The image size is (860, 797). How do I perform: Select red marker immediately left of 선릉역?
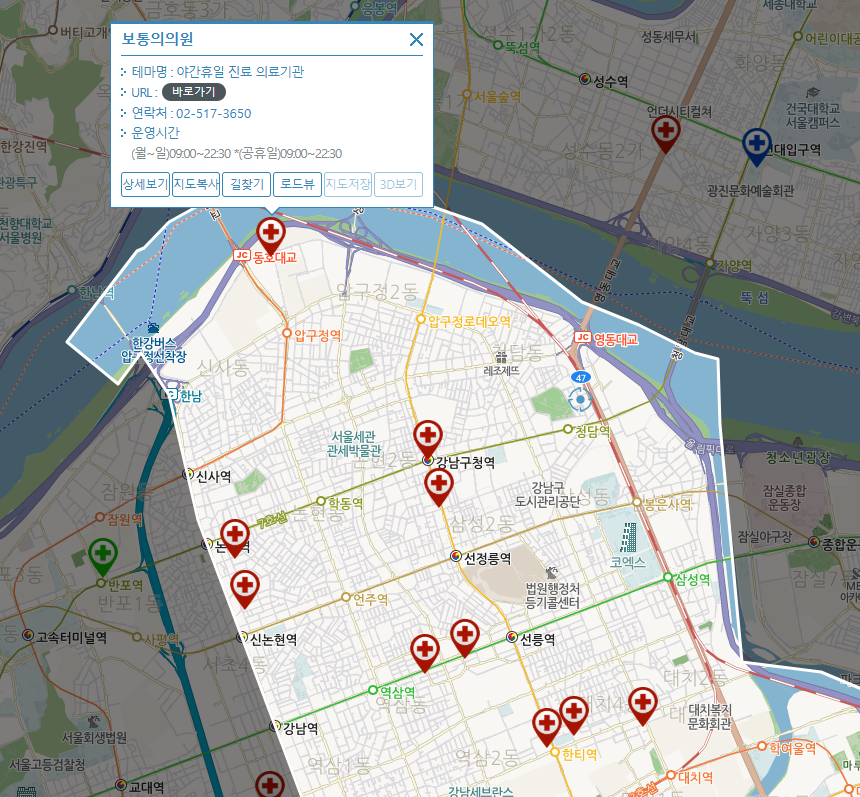coord(465,636)
